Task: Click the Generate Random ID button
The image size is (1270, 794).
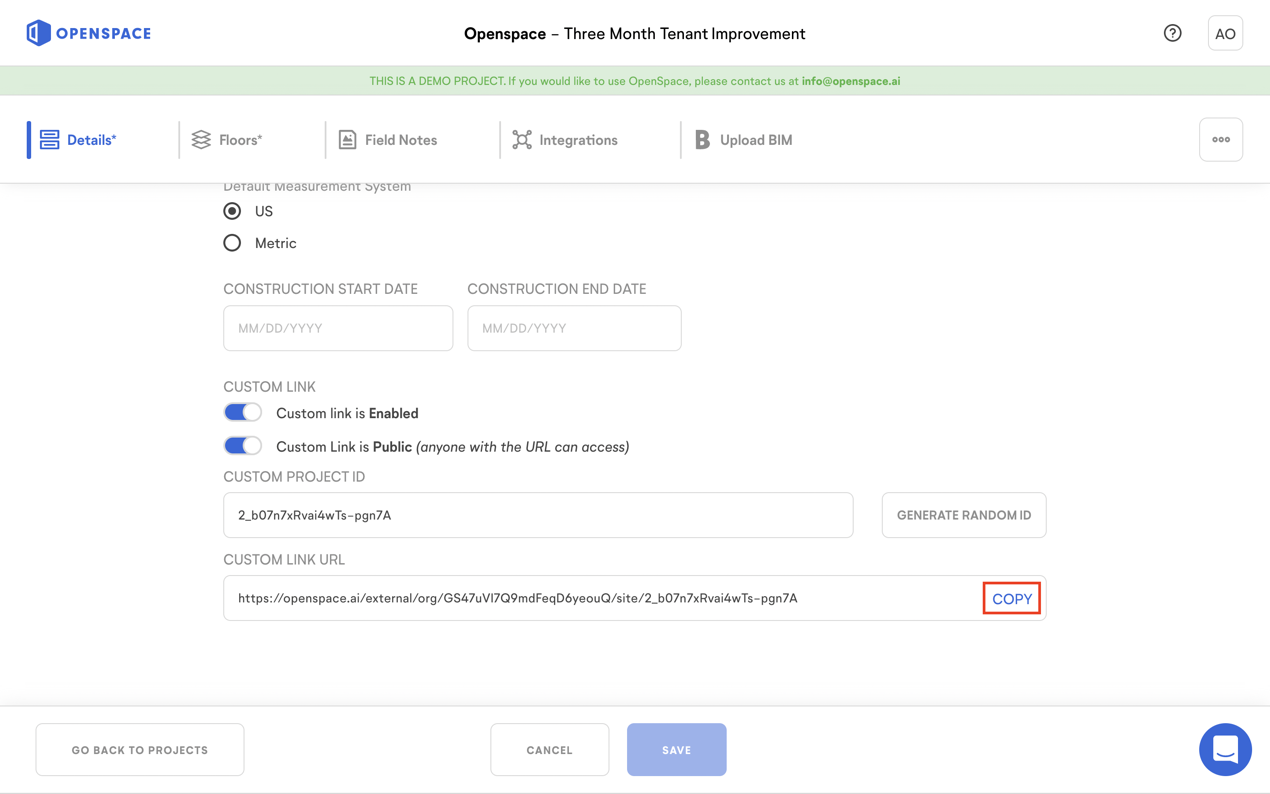Action: pos(964,515)
